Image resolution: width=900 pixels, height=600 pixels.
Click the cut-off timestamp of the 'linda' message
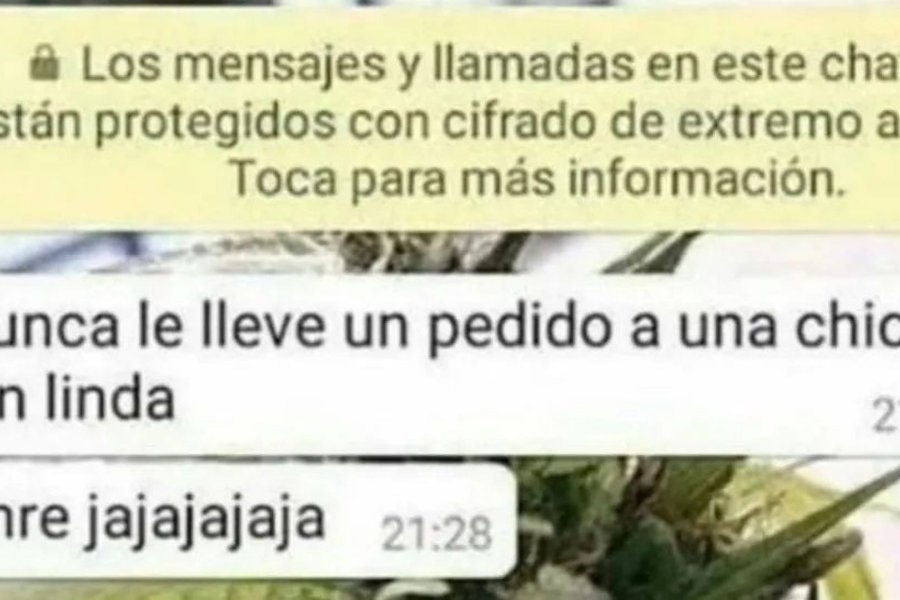[x=886, y=415]
